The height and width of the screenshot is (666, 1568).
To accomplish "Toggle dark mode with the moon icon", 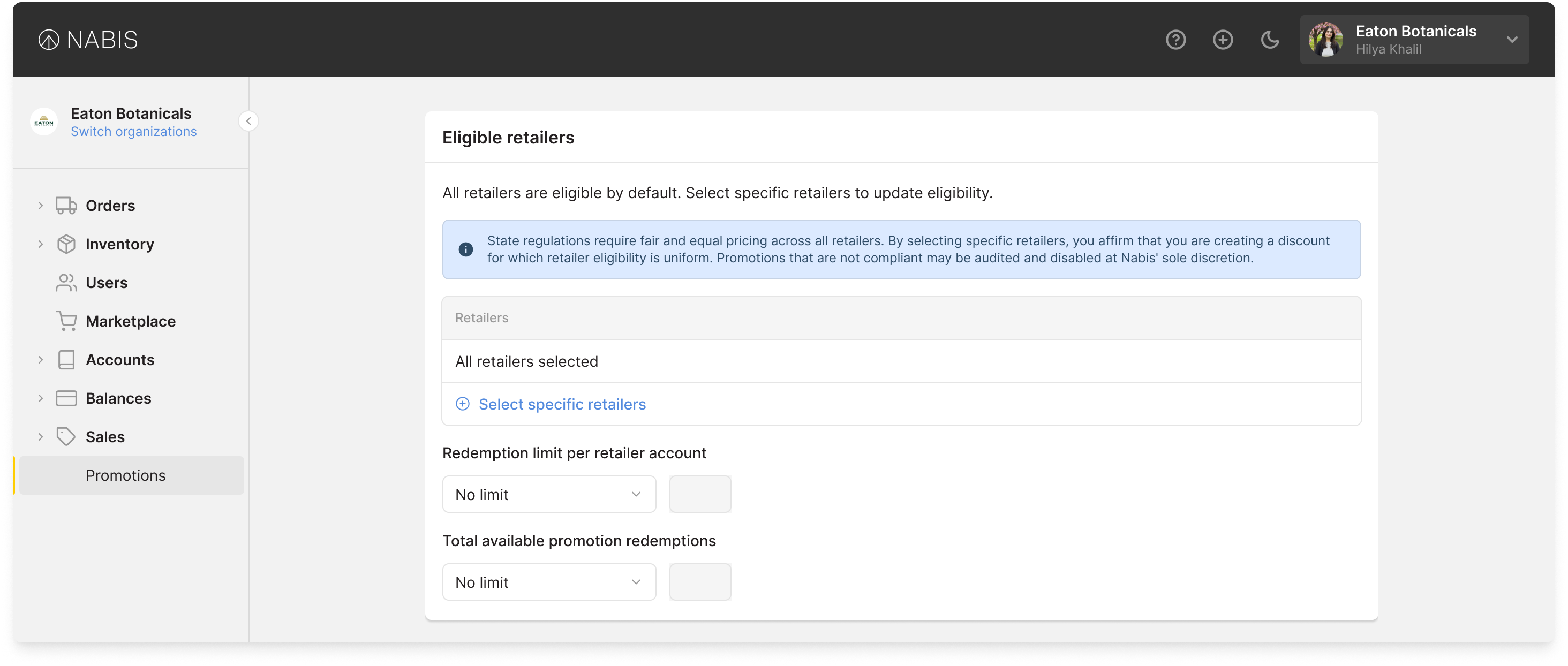I will 1269,40.
